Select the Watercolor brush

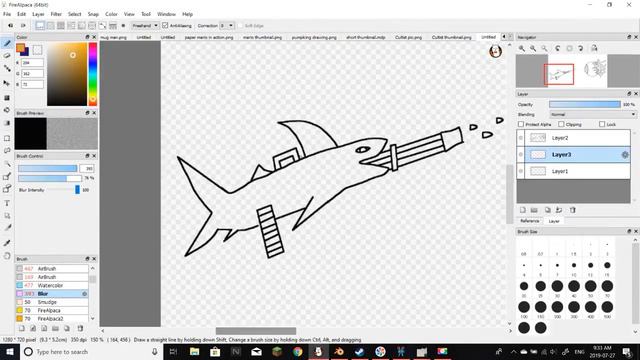click(x=52, y=285)
